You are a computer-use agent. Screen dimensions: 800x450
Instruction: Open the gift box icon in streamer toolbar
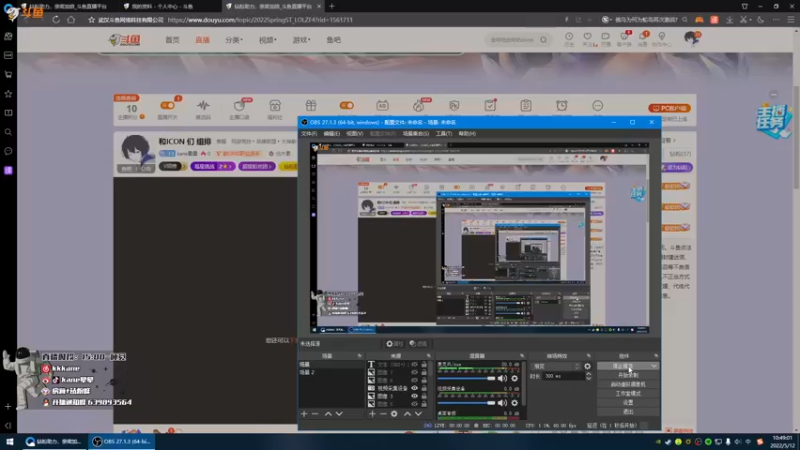coord(311,106)
